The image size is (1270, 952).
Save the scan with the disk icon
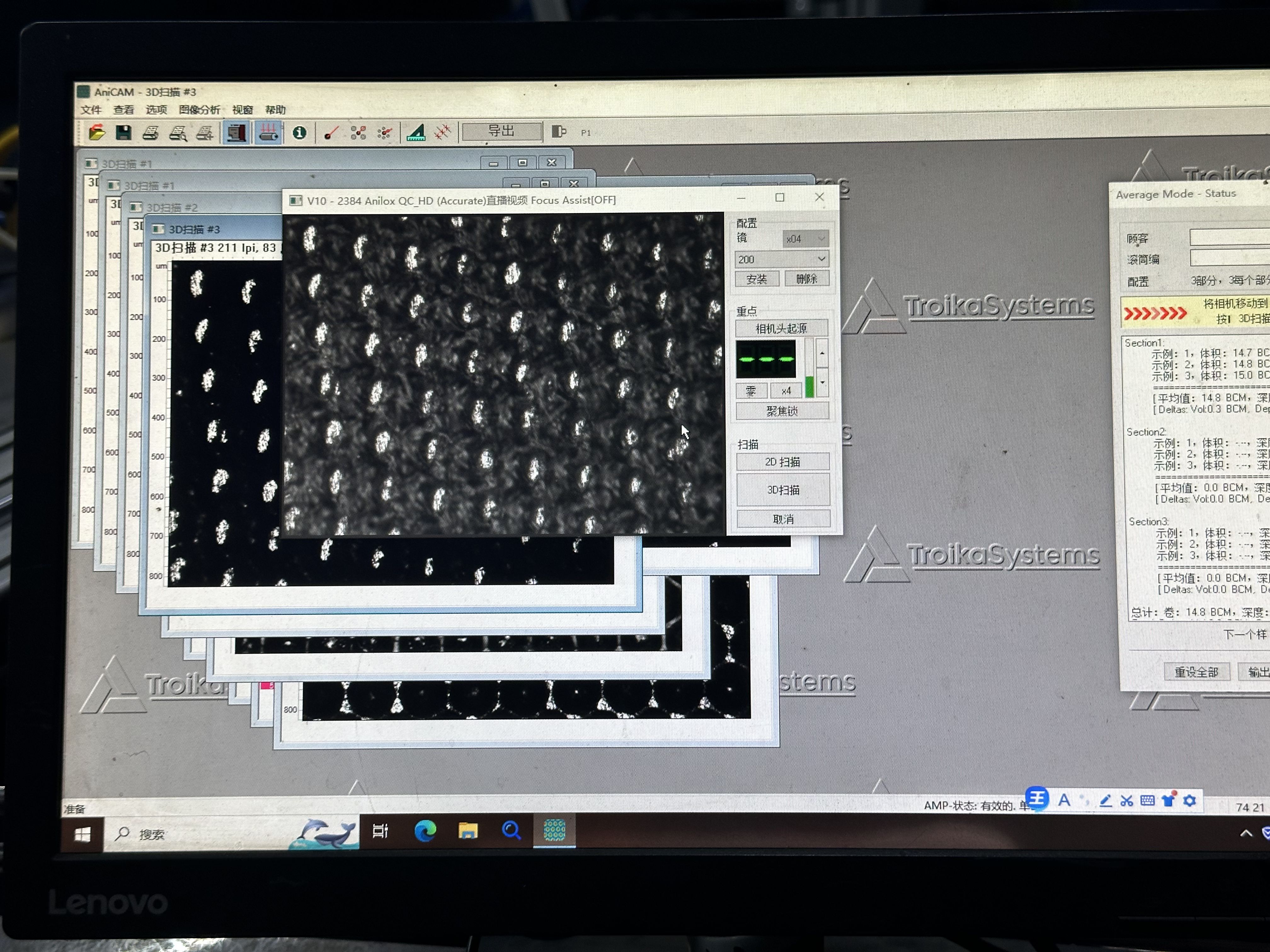tap(123, 132)
